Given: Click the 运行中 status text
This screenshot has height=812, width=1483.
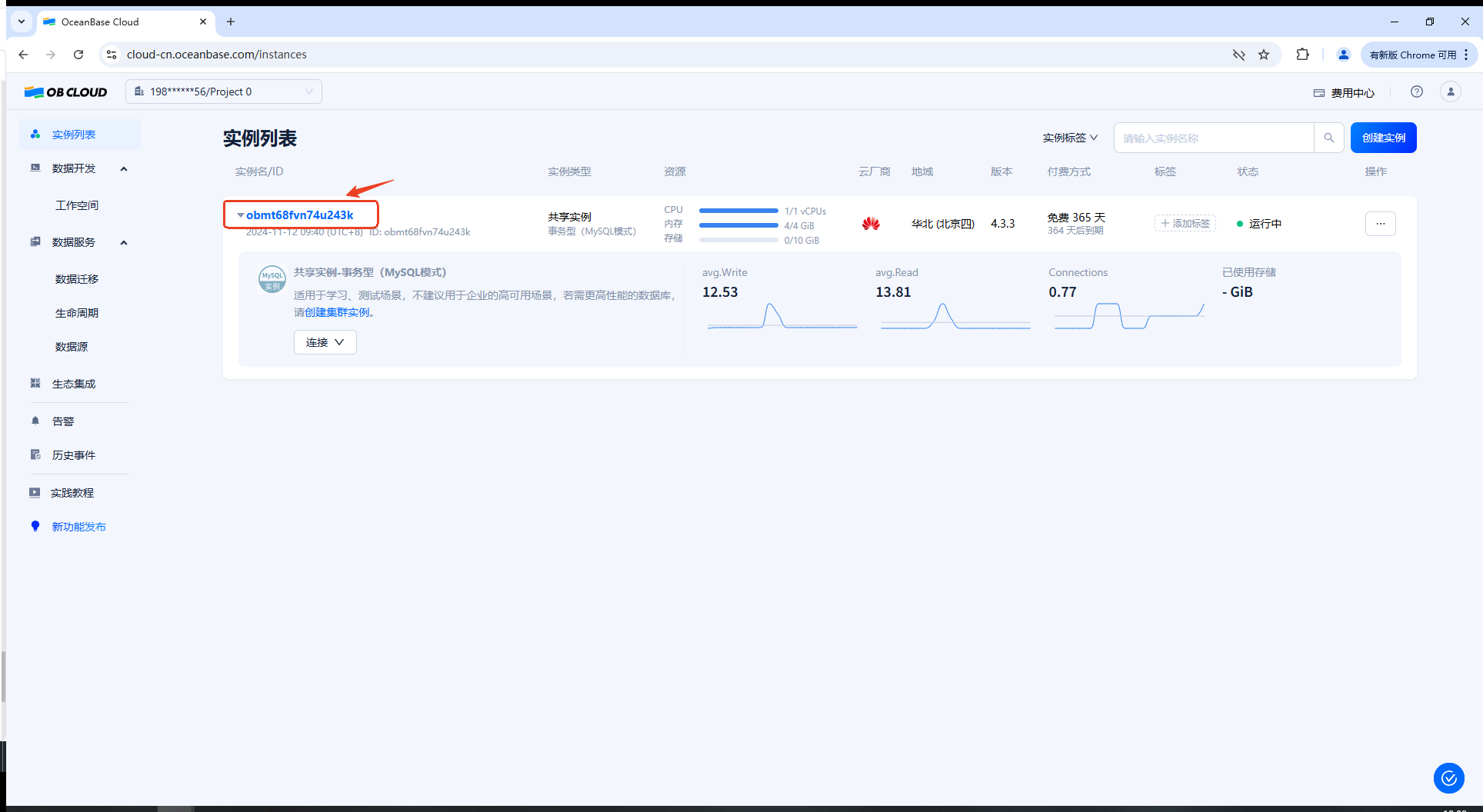Looking at the screenshot, I should coord(1265,224).
